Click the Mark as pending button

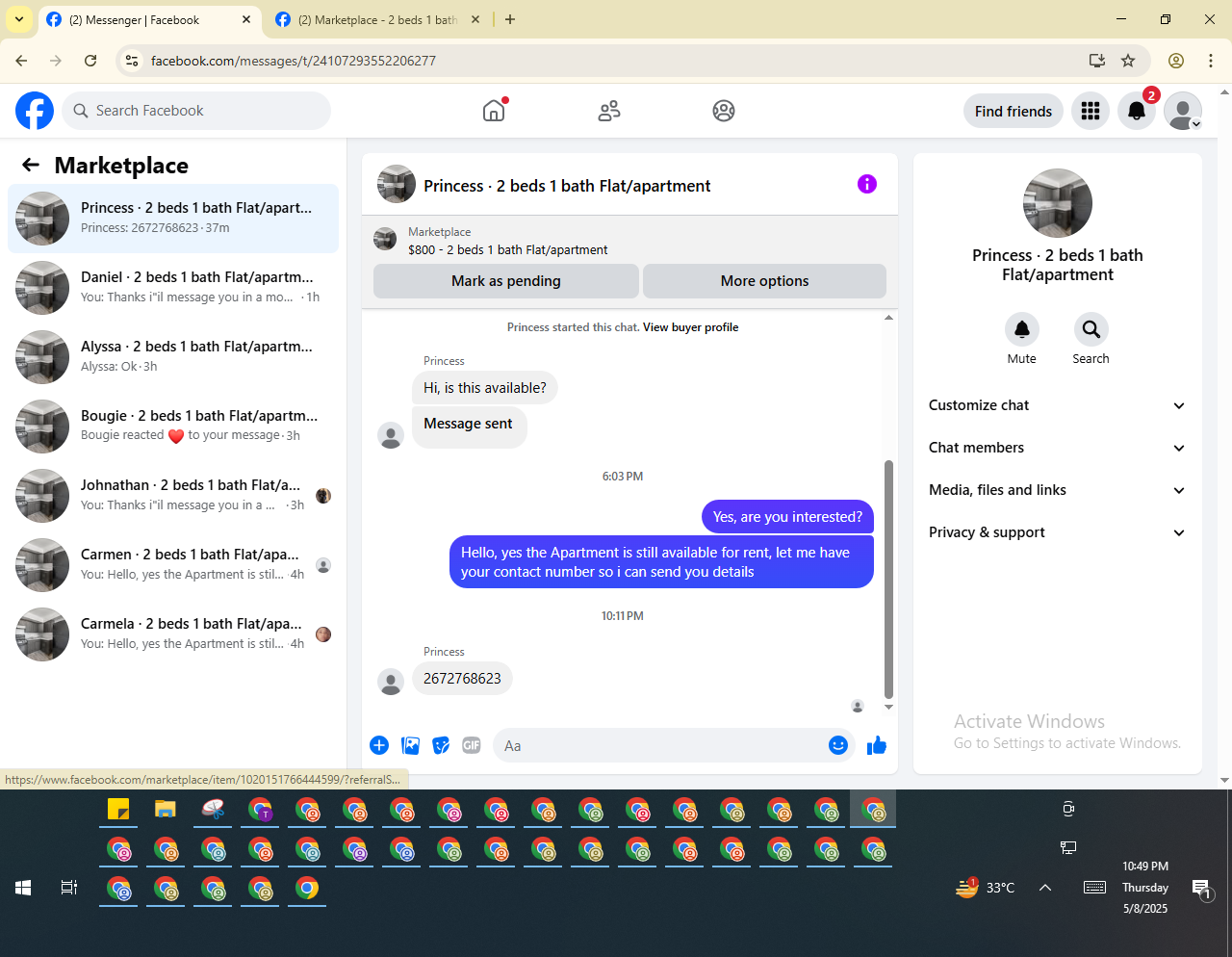pos(506,281)
